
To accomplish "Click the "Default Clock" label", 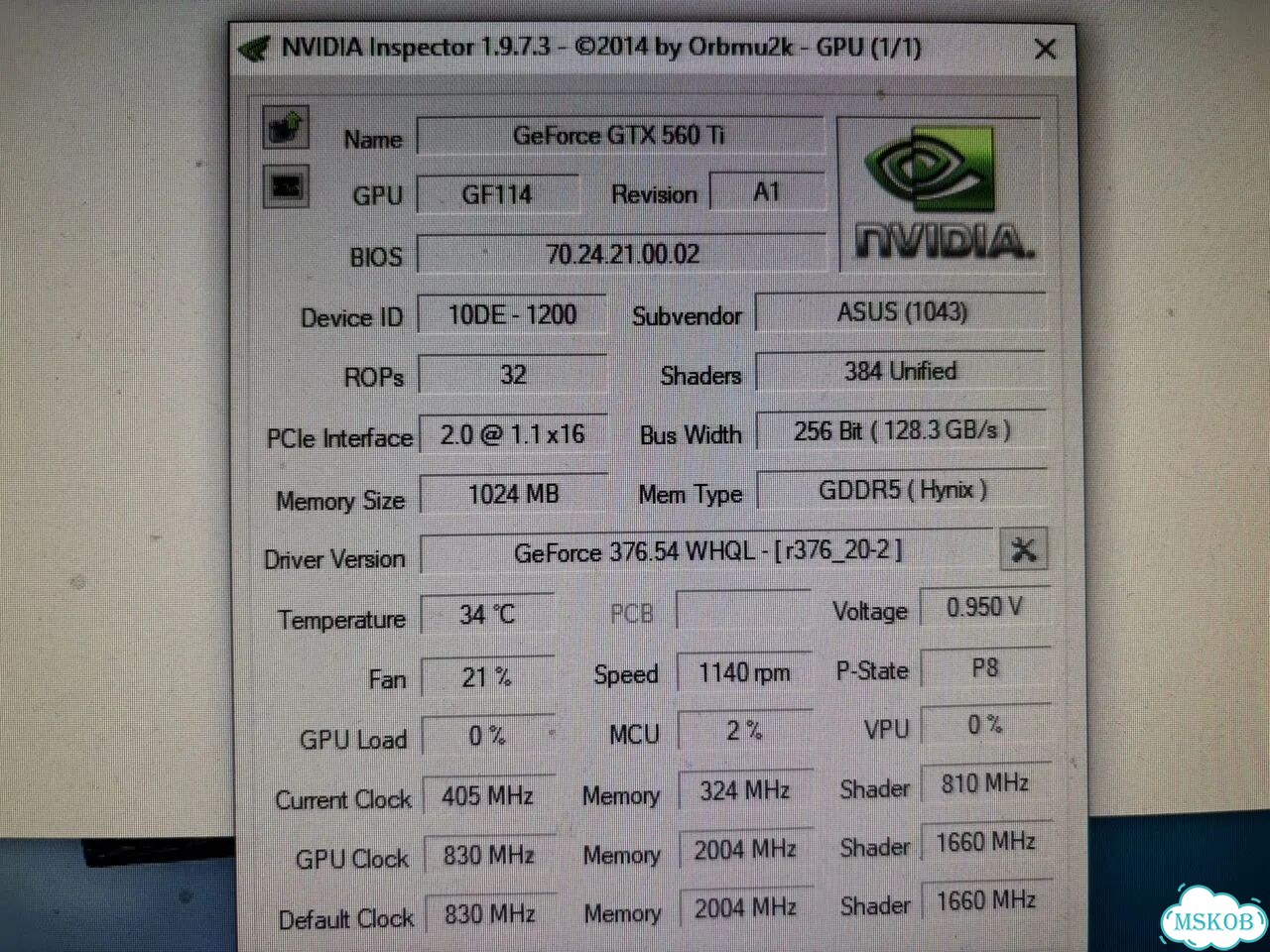I will [x=346, y=919].
